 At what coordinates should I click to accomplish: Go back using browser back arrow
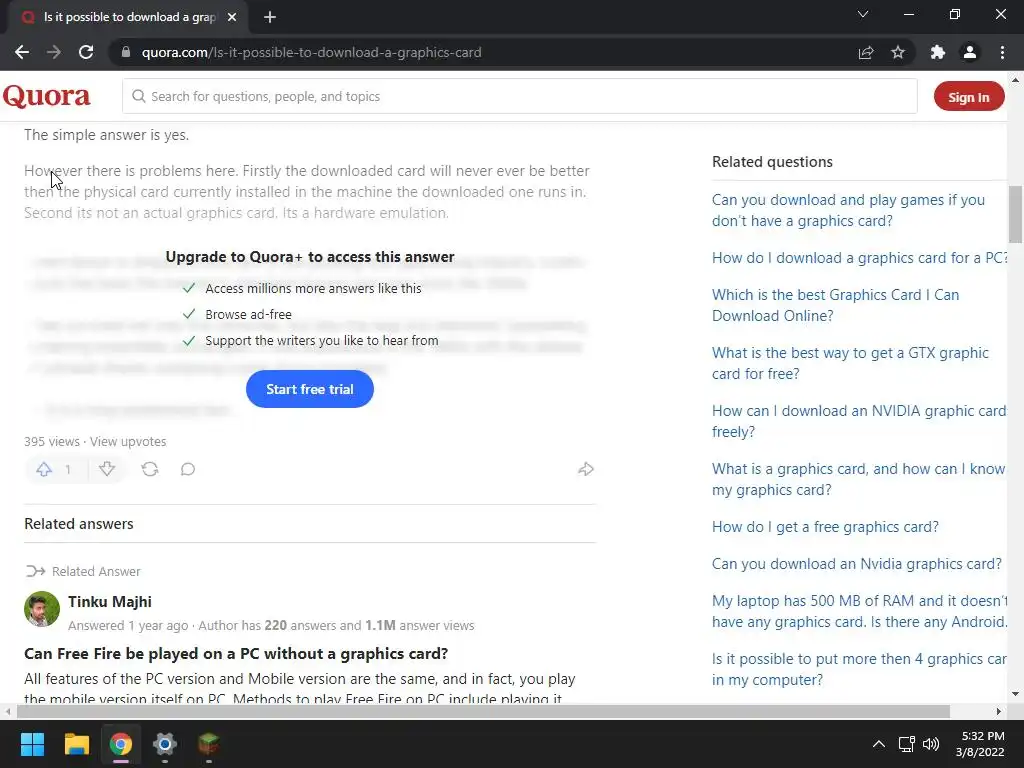[x=22, y=52]
